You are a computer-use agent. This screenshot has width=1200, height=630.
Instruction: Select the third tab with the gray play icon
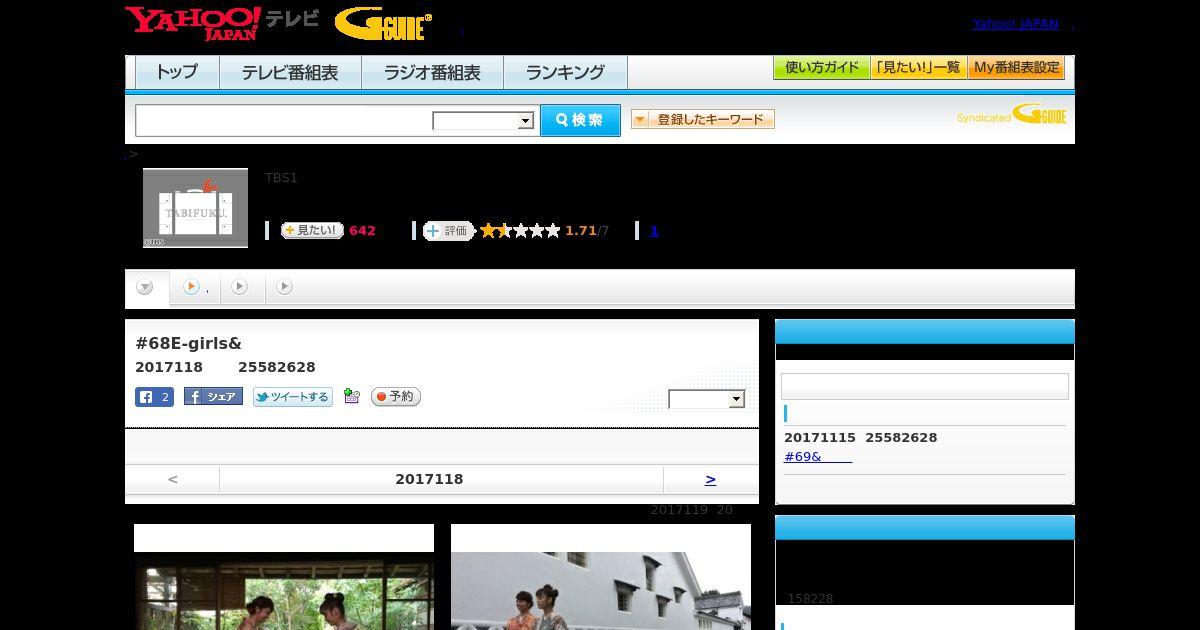pyautogui.click(x=241, y=288)
